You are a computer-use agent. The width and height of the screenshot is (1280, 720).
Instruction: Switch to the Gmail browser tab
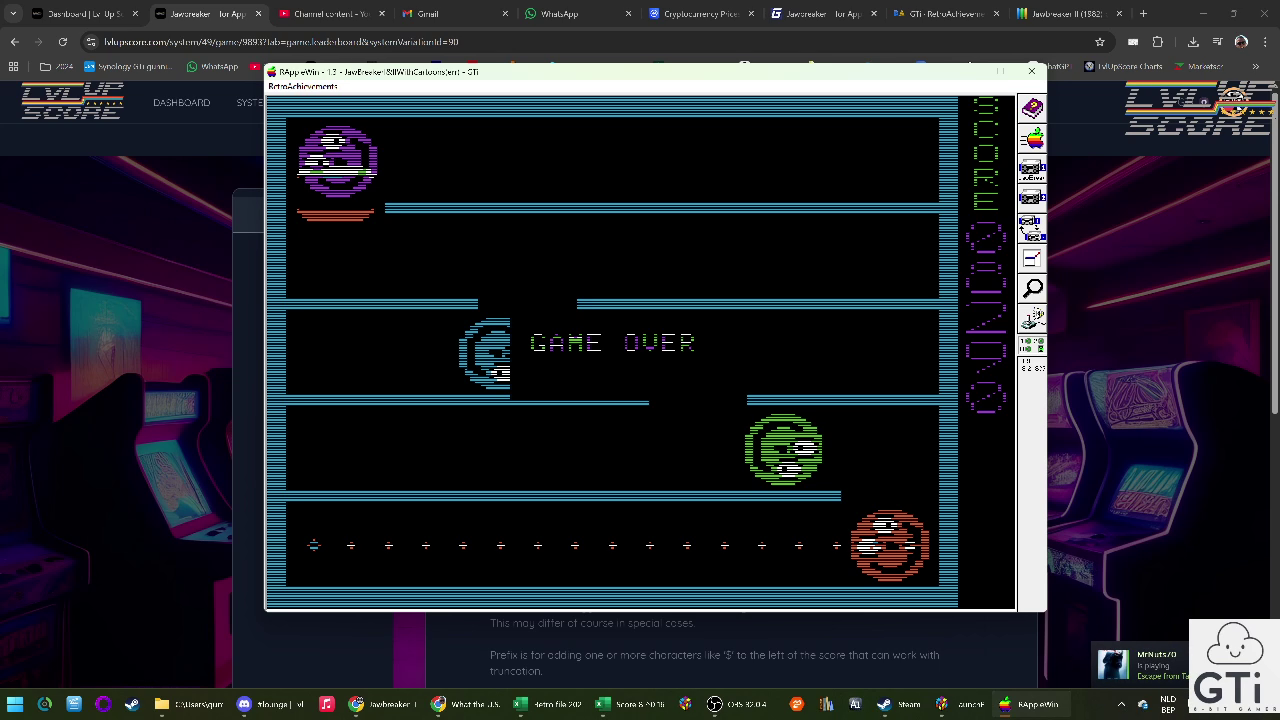428,14
